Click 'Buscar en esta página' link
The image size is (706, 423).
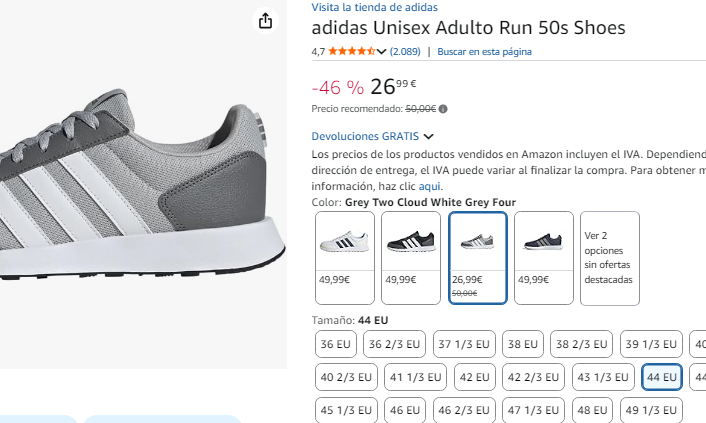point(484,51)
